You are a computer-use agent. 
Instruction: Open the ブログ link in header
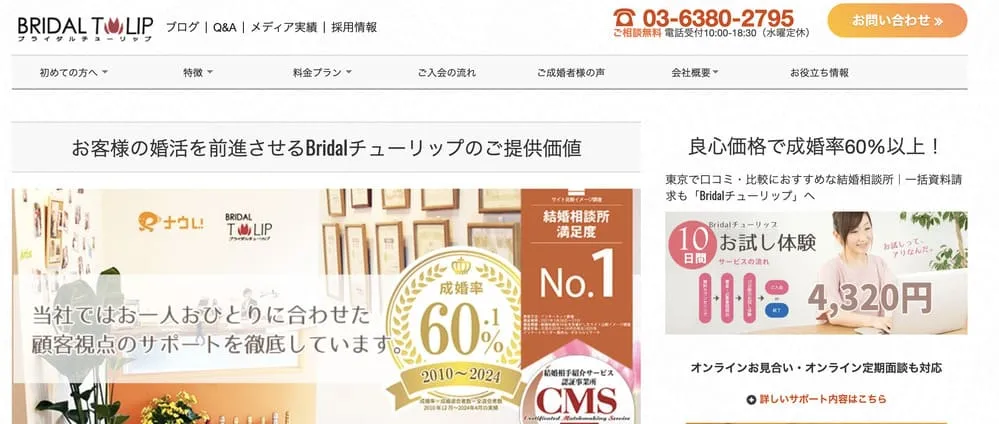[182, 27]
